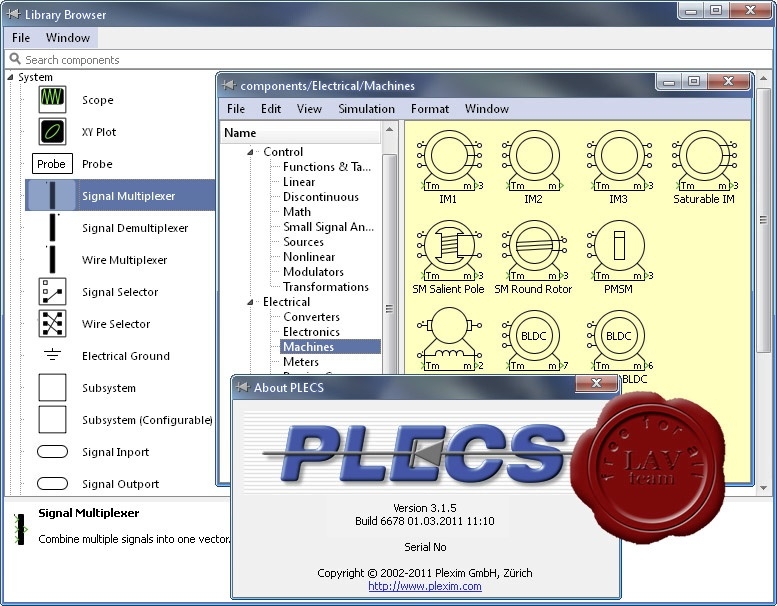Select the Electronics tree item
This screenshot has height=606, width=777.
(x=311, y=331)
